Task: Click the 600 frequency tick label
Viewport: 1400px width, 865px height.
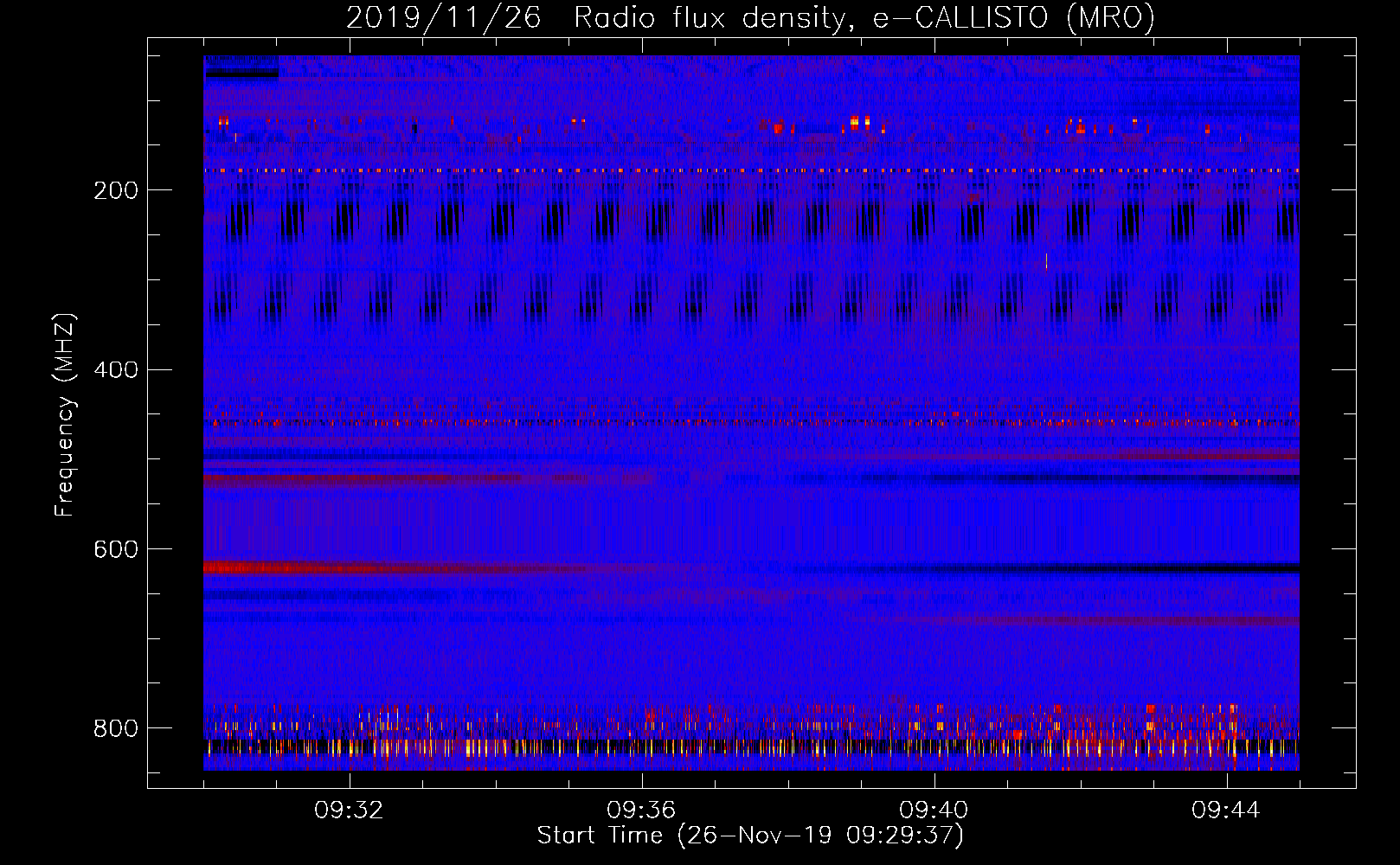Action: click(x=116, y=549)
